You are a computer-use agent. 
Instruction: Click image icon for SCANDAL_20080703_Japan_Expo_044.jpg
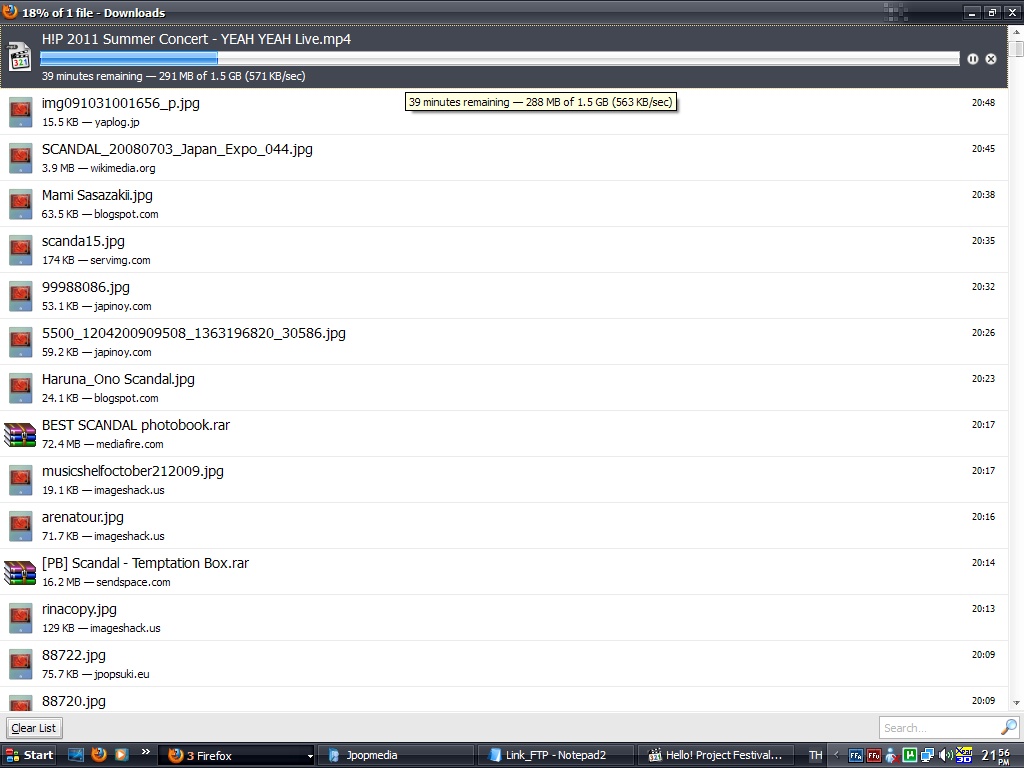point(20,158)
